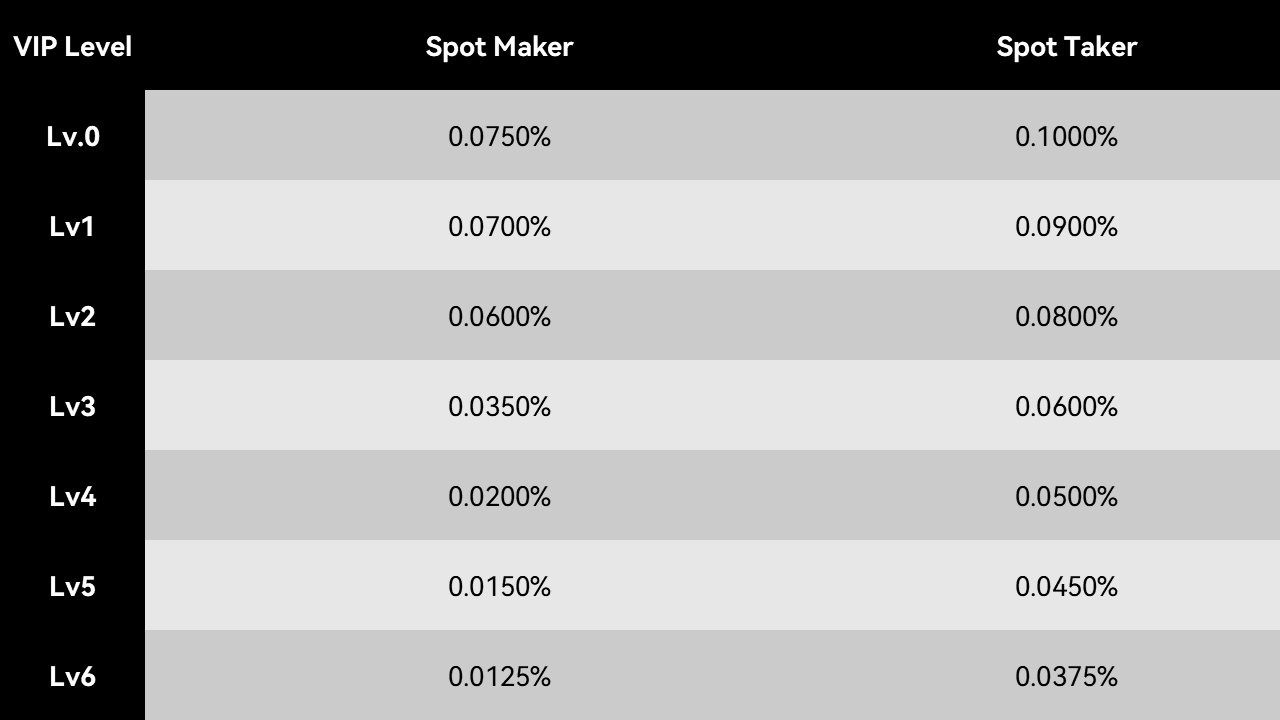The image size is (1280, 720).
Task: Select the Lv1 row label
Action: pyautogui.click(x=72, y=226)
